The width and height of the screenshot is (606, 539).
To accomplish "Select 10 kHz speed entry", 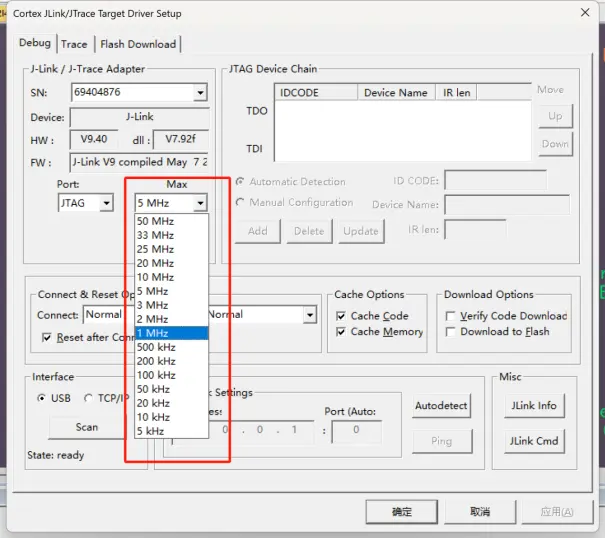I will (x=171, y=417).
